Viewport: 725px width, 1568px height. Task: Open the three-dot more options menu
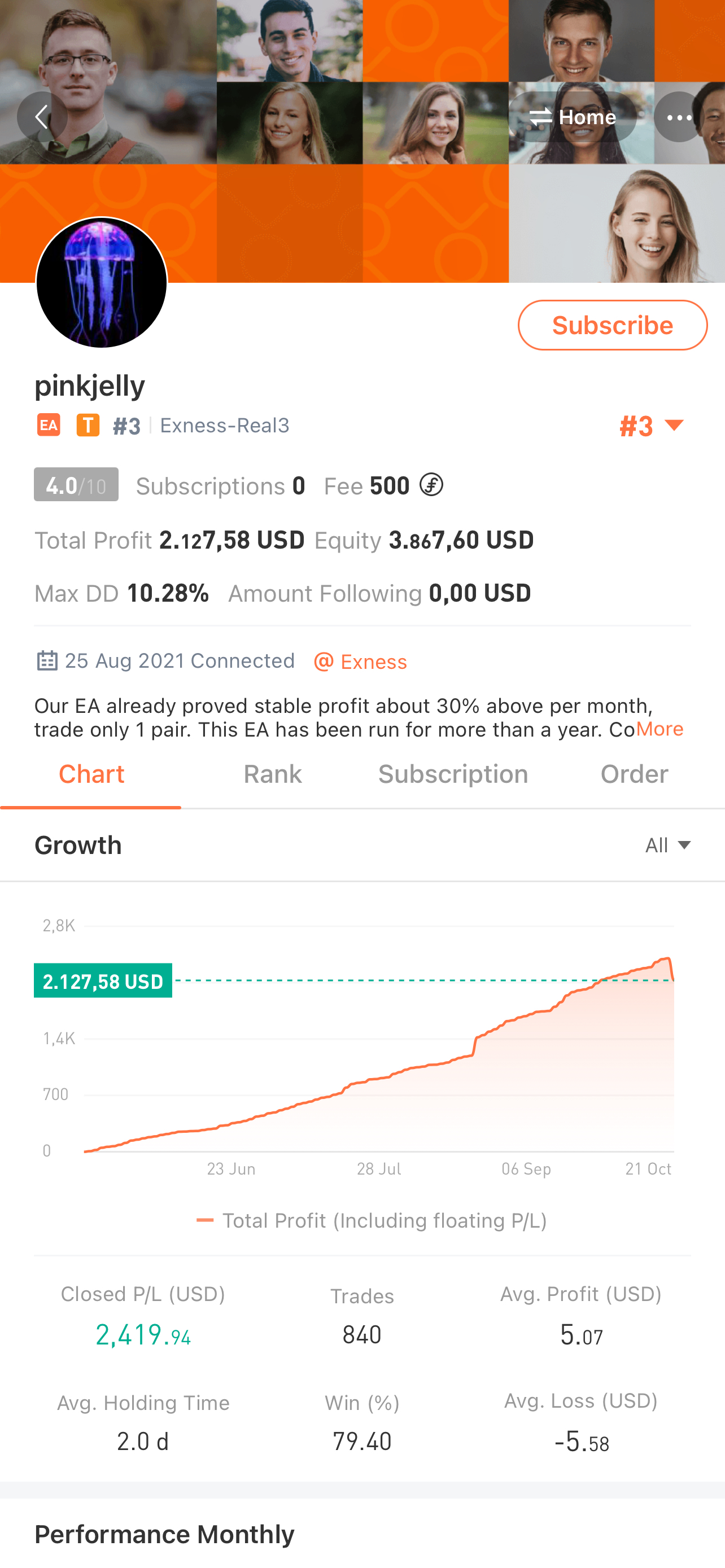click(679, 116)
